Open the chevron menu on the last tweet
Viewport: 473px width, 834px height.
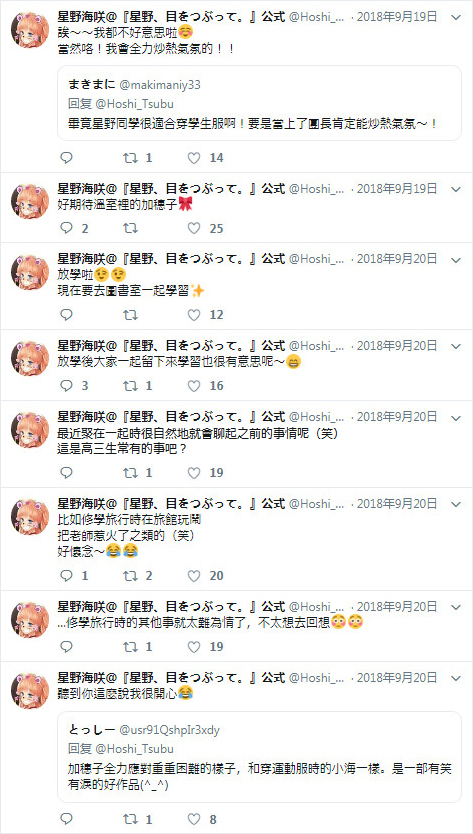pos(456,678)
